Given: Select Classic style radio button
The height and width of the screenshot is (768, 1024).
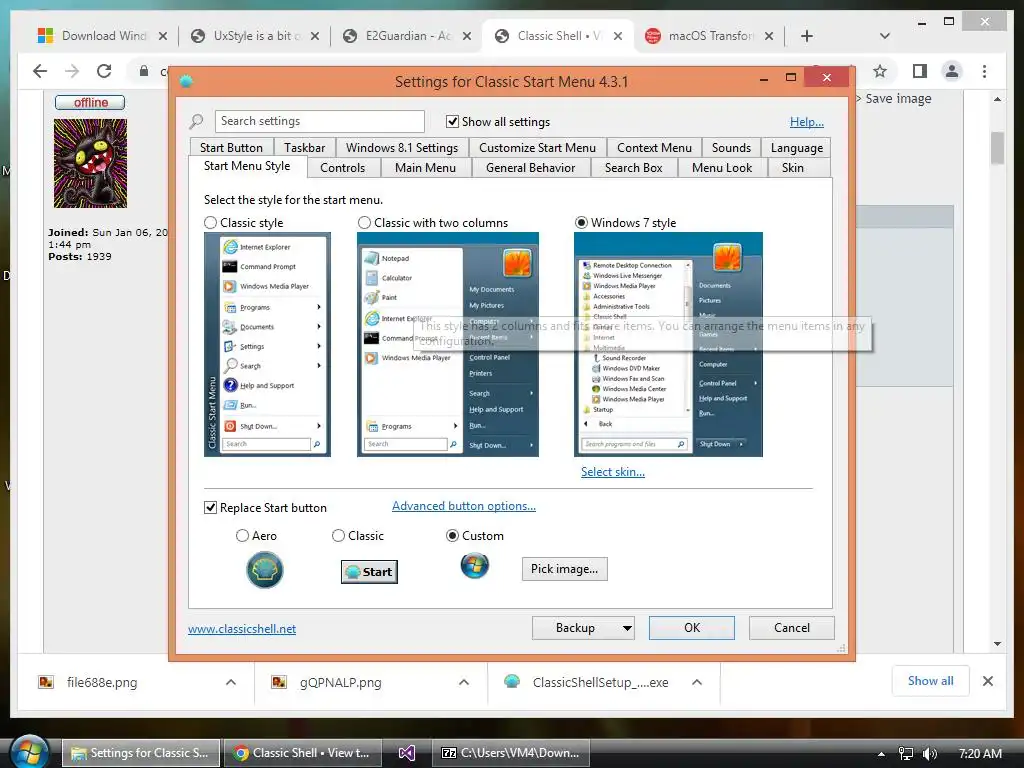Looking at the screenshot, I should click(x=210, y=223).
